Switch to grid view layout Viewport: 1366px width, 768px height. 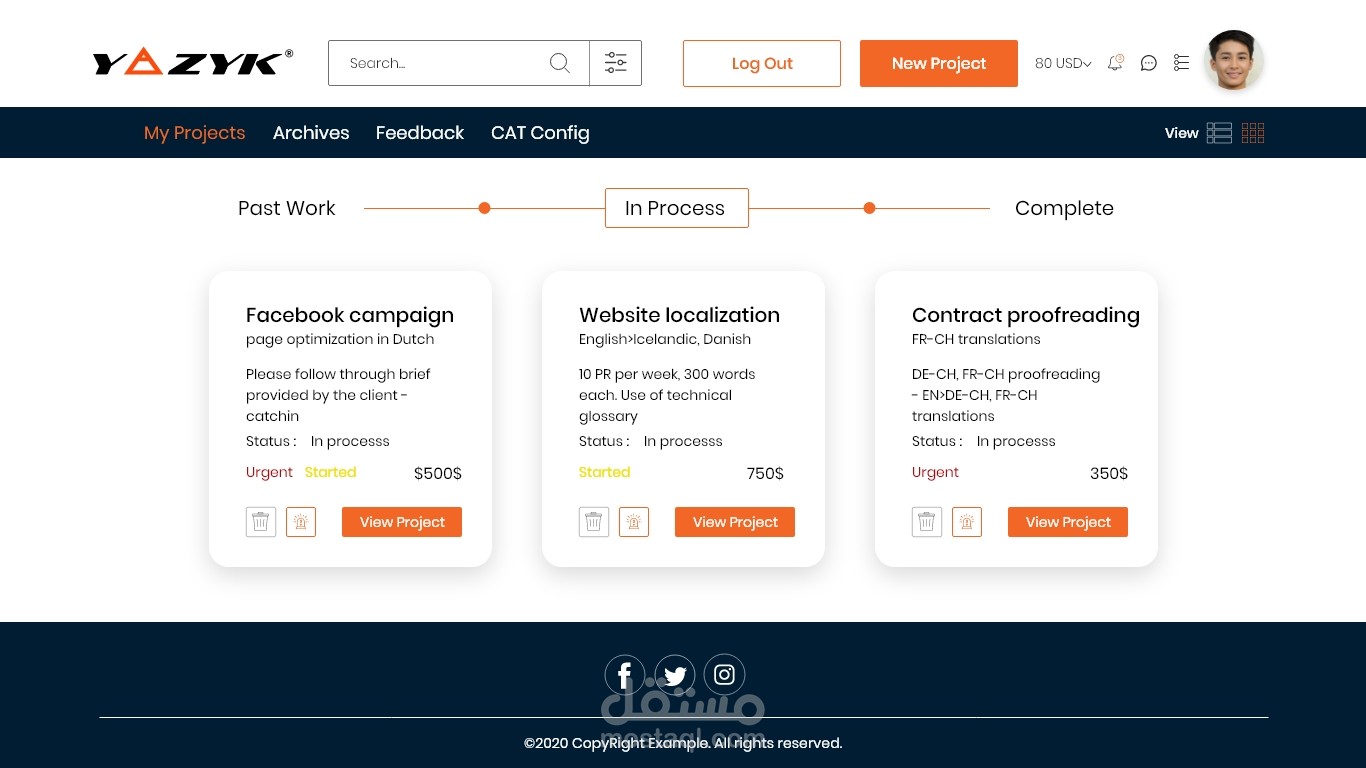coord(1253,133)
